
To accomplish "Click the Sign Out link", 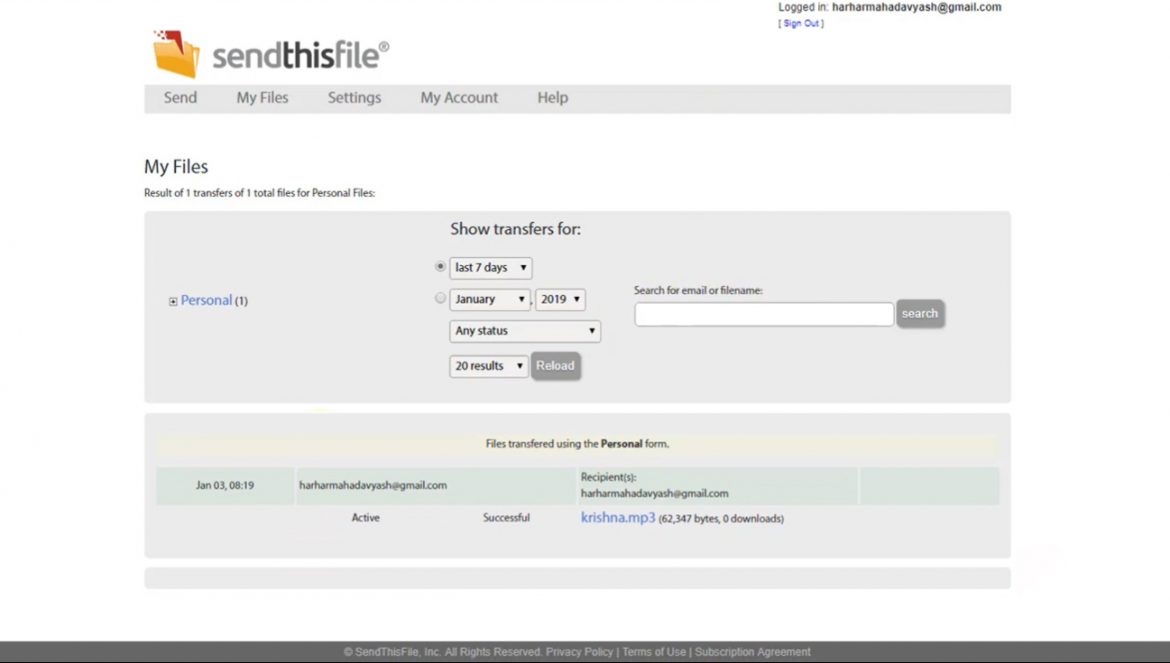I will (x=800, y=22).
